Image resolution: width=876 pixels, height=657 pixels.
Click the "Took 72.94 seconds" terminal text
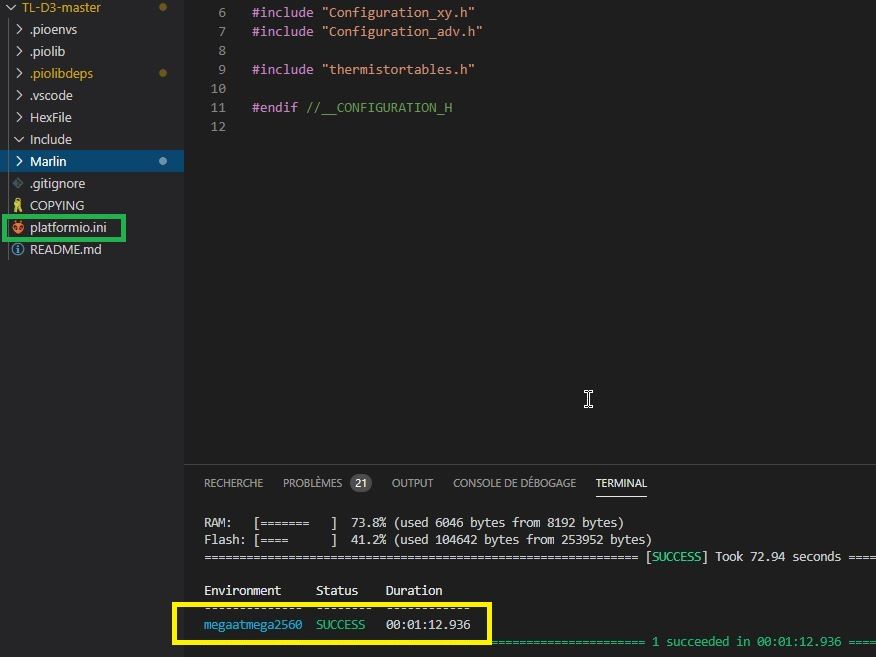click(778, 556)
